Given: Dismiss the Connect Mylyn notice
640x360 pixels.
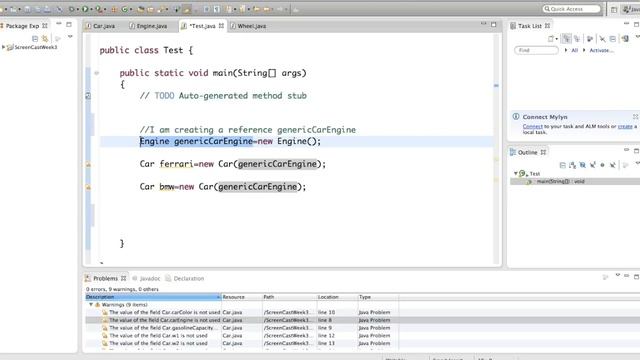Looking at the screenshot, I should coord(636,117).
